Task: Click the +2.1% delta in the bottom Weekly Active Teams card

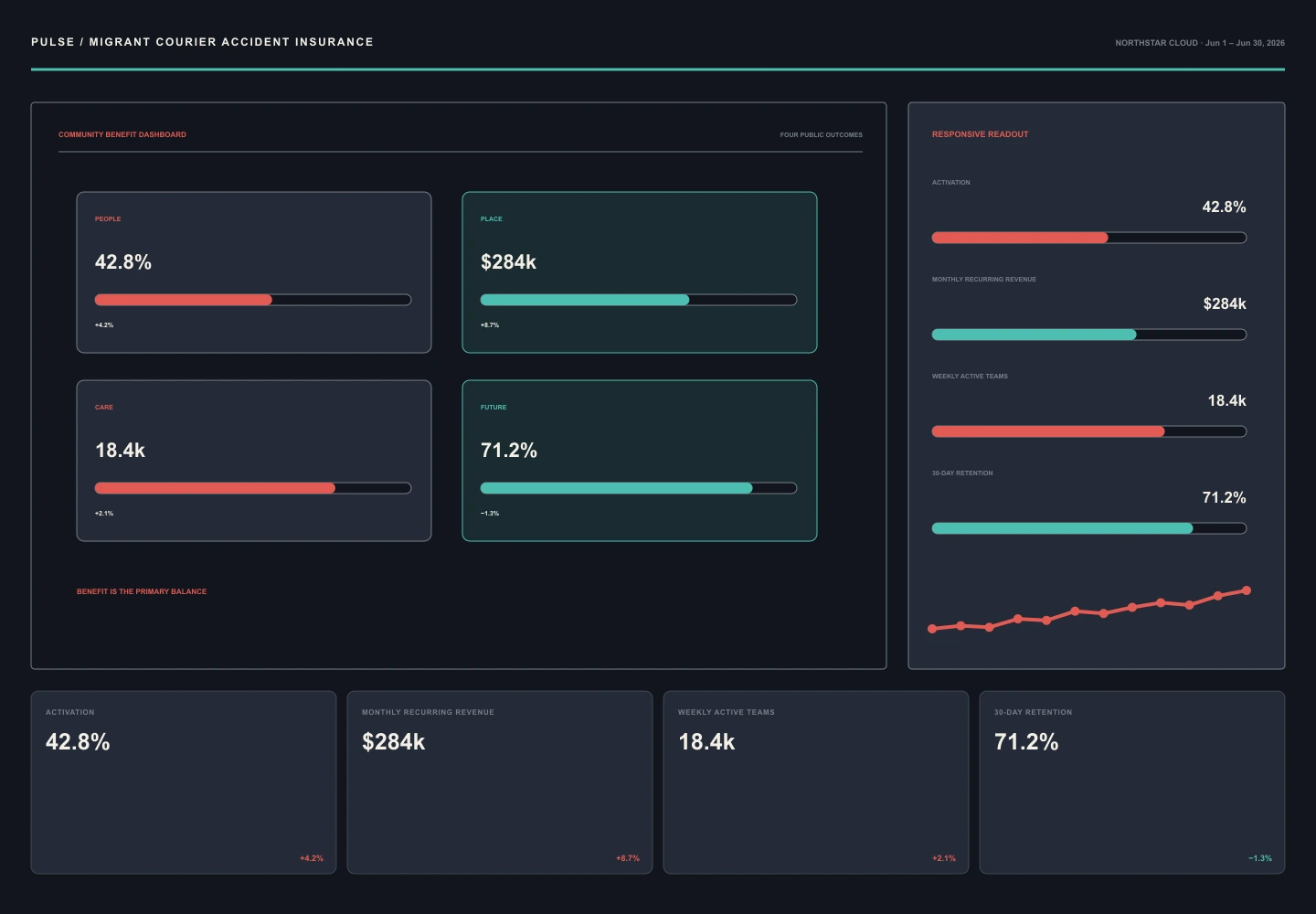Action: [x=944, y=858]
